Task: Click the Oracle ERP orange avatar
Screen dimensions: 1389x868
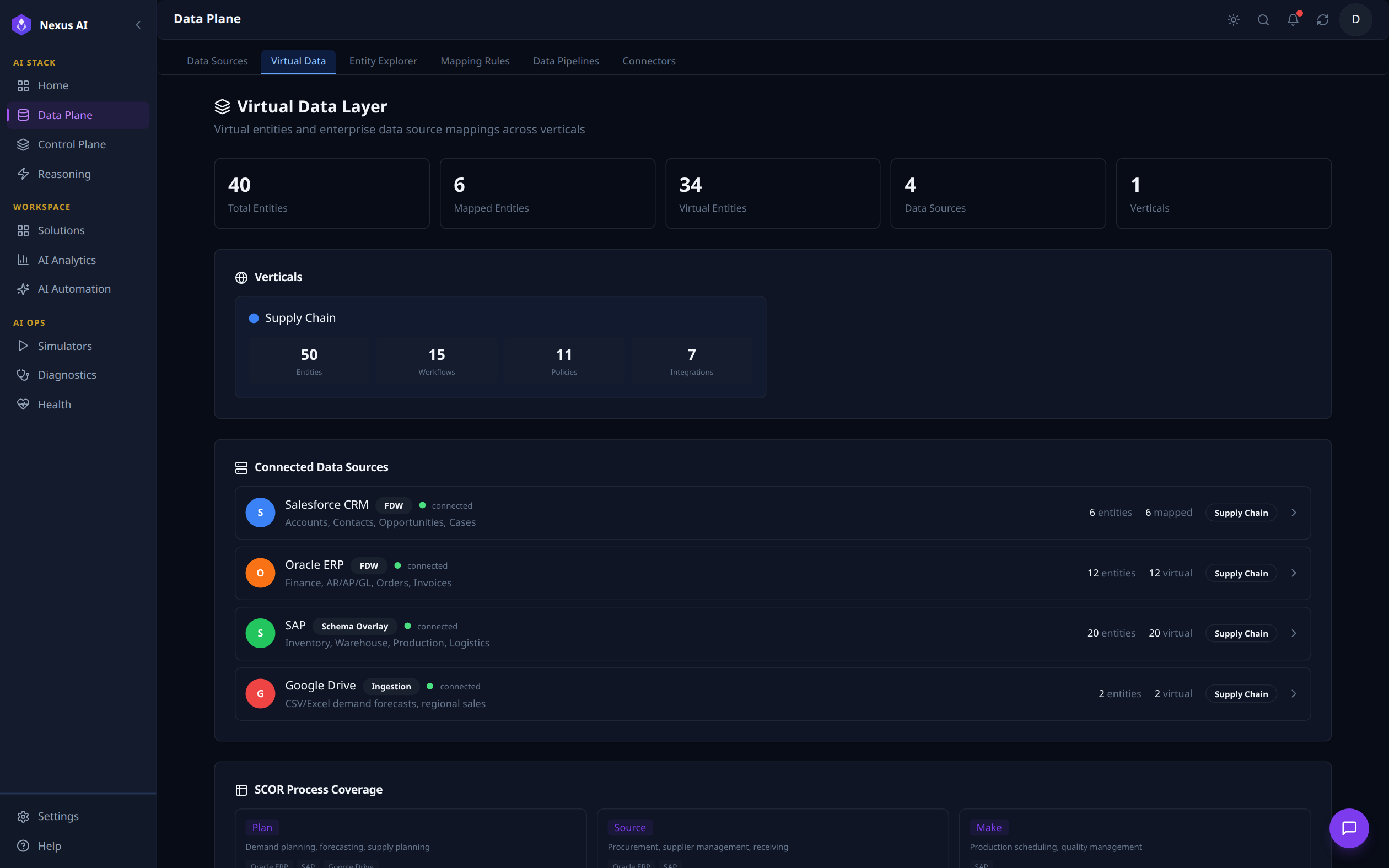Action: click(261, 573)
